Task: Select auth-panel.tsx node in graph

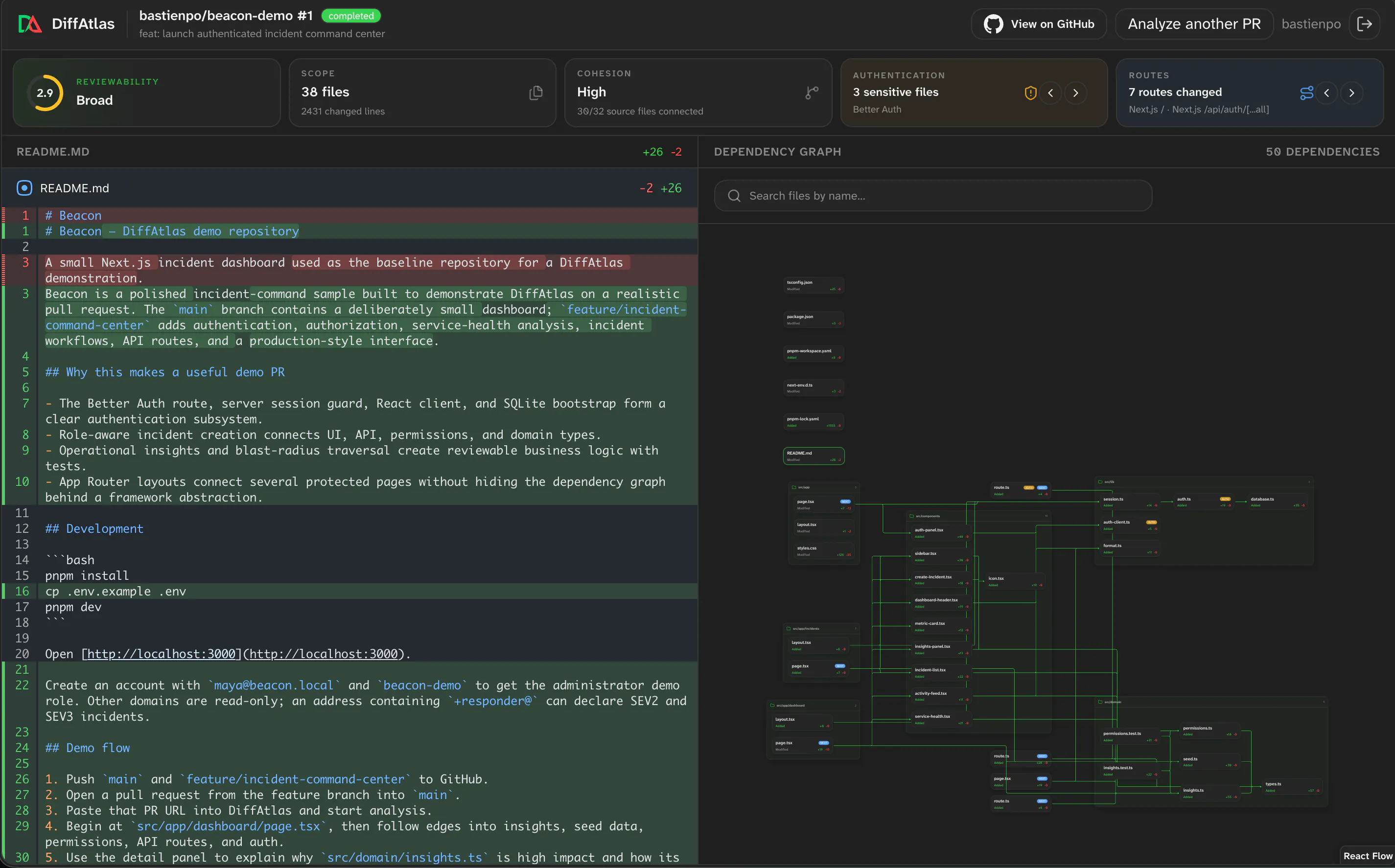Action: (941, 533)
